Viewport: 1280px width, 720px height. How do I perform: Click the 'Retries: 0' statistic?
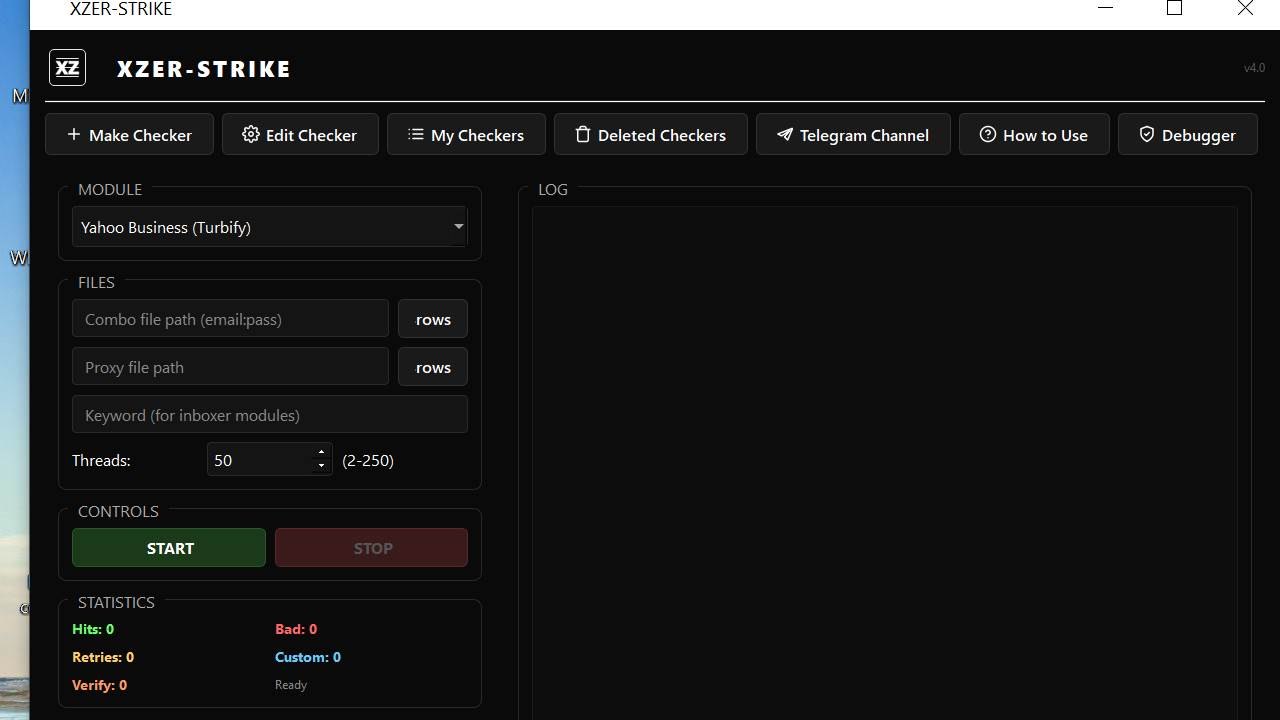click(103, 657)
